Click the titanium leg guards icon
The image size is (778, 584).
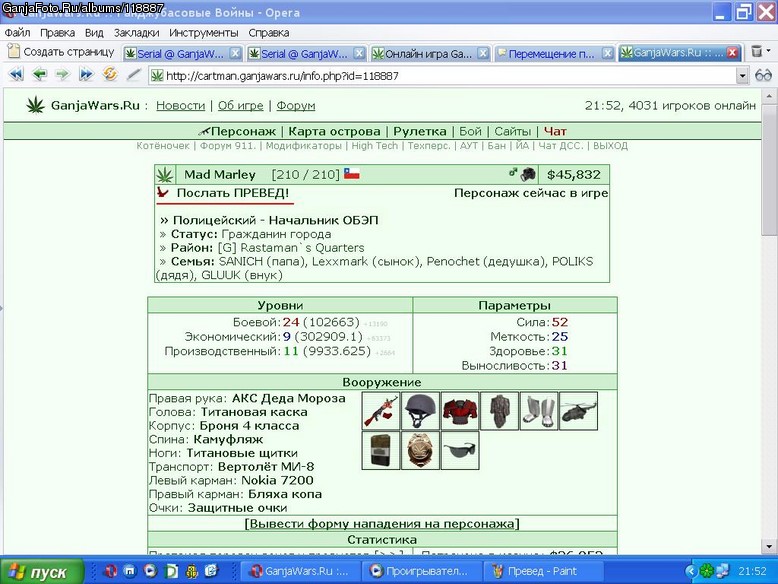(x=539, y=411)
